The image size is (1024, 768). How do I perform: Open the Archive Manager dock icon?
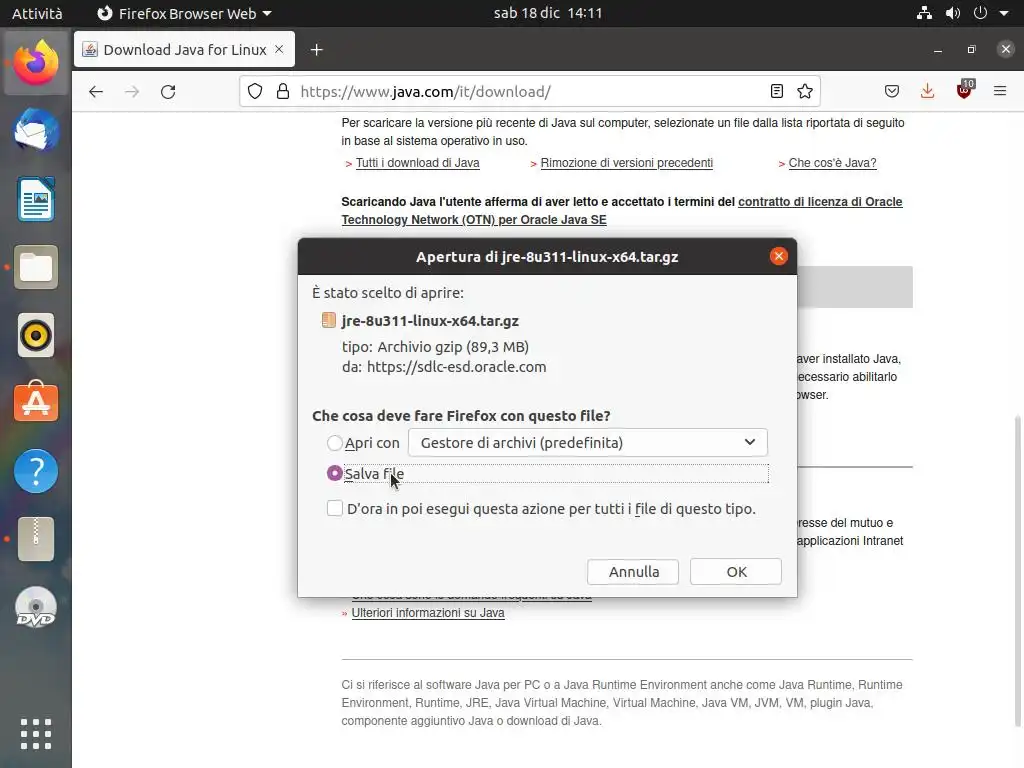(36, 539)
